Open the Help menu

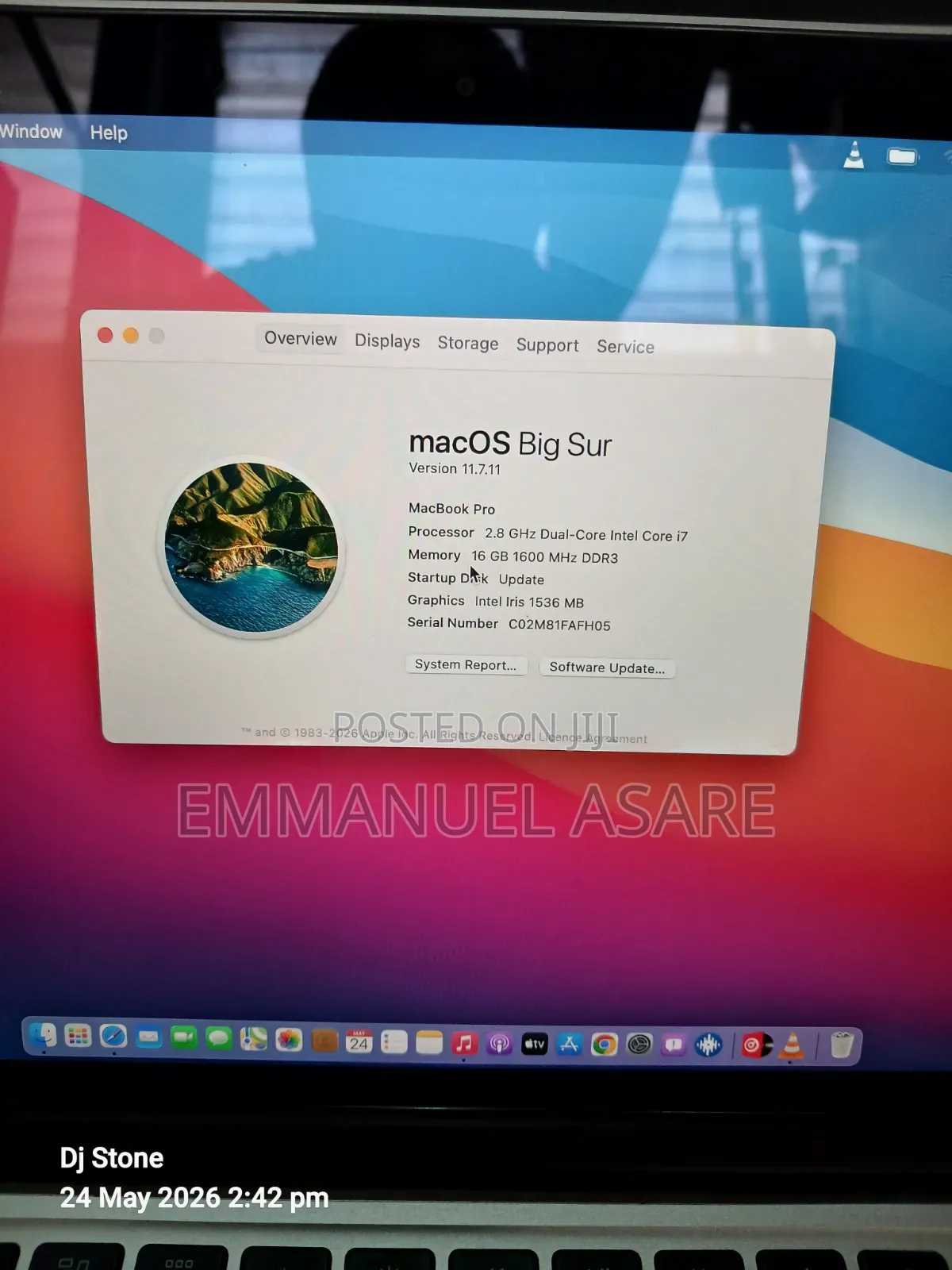click(x=109, y=133)
